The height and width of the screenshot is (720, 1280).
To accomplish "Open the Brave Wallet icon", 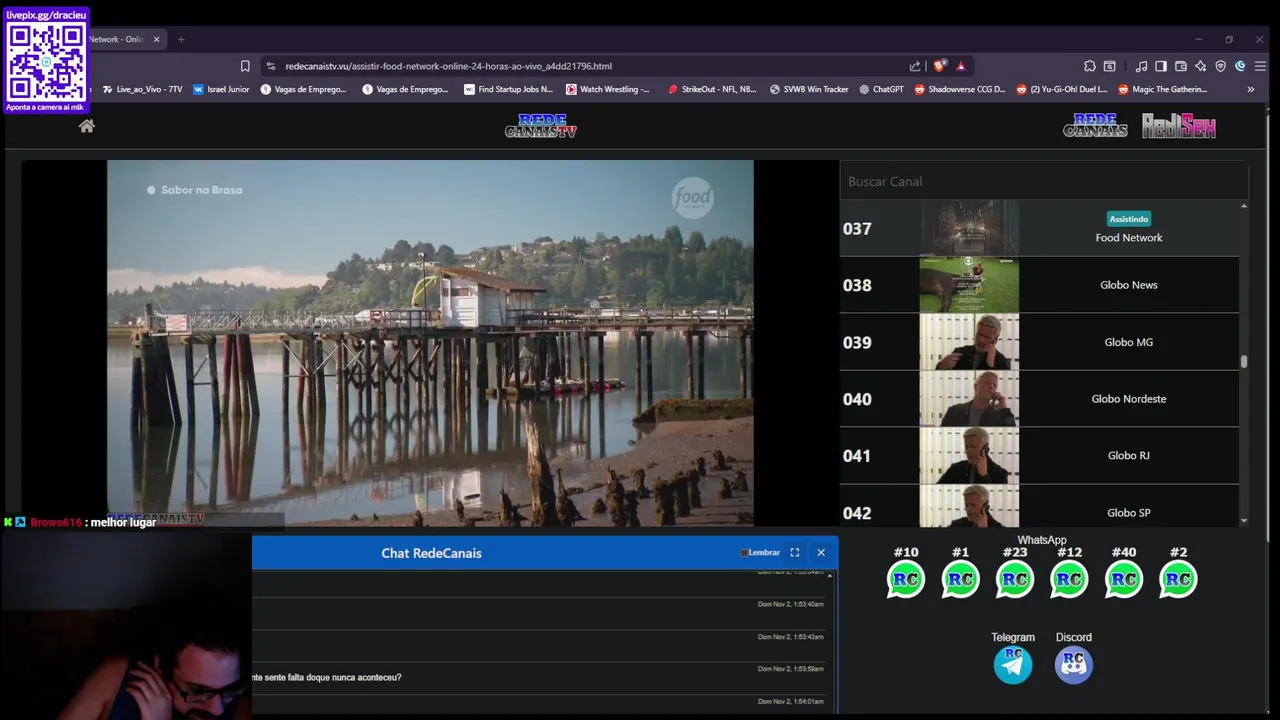I will click(1181, 66).
